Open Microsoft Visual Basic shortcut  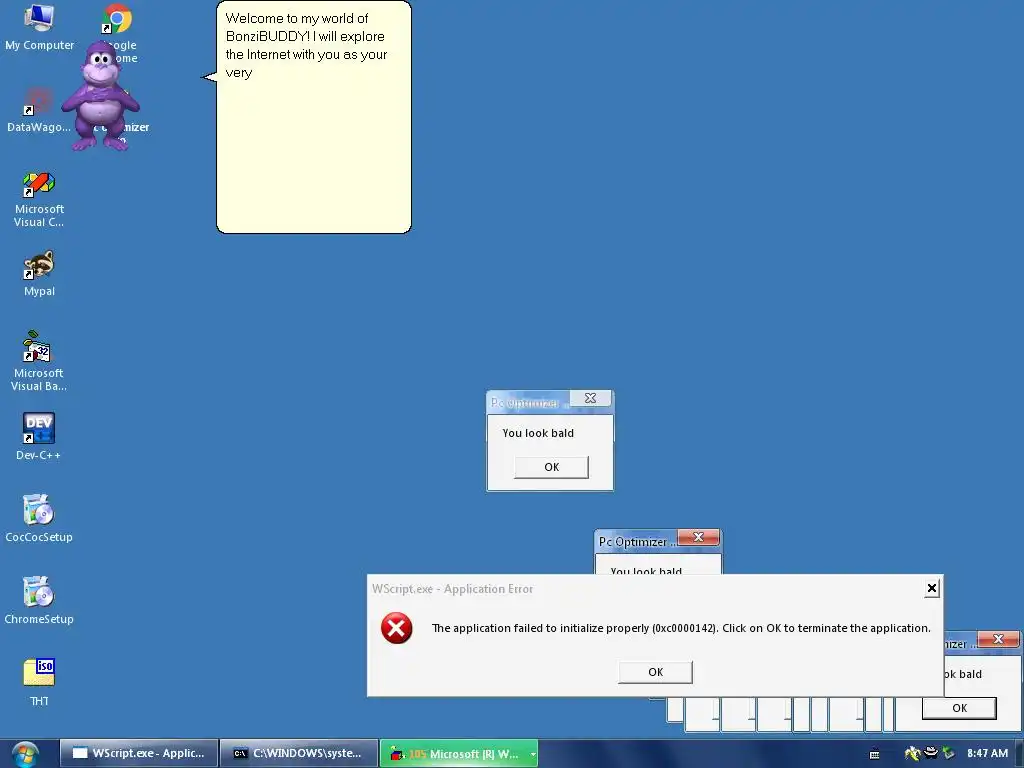[39, 361]
